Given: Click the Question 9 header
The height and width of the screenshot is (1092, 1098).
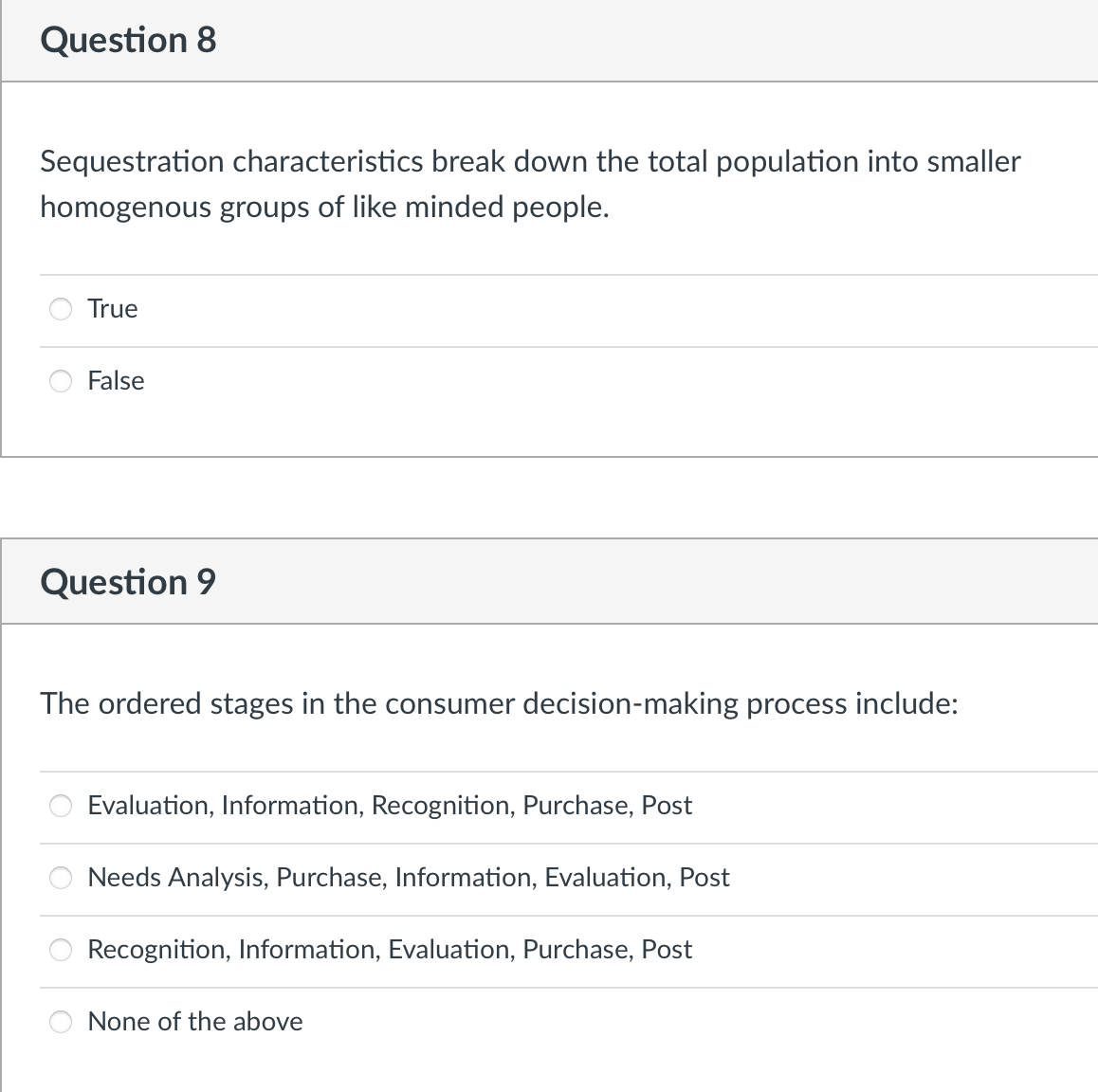Looking at the screenshot, I should (x=129, y=581).
